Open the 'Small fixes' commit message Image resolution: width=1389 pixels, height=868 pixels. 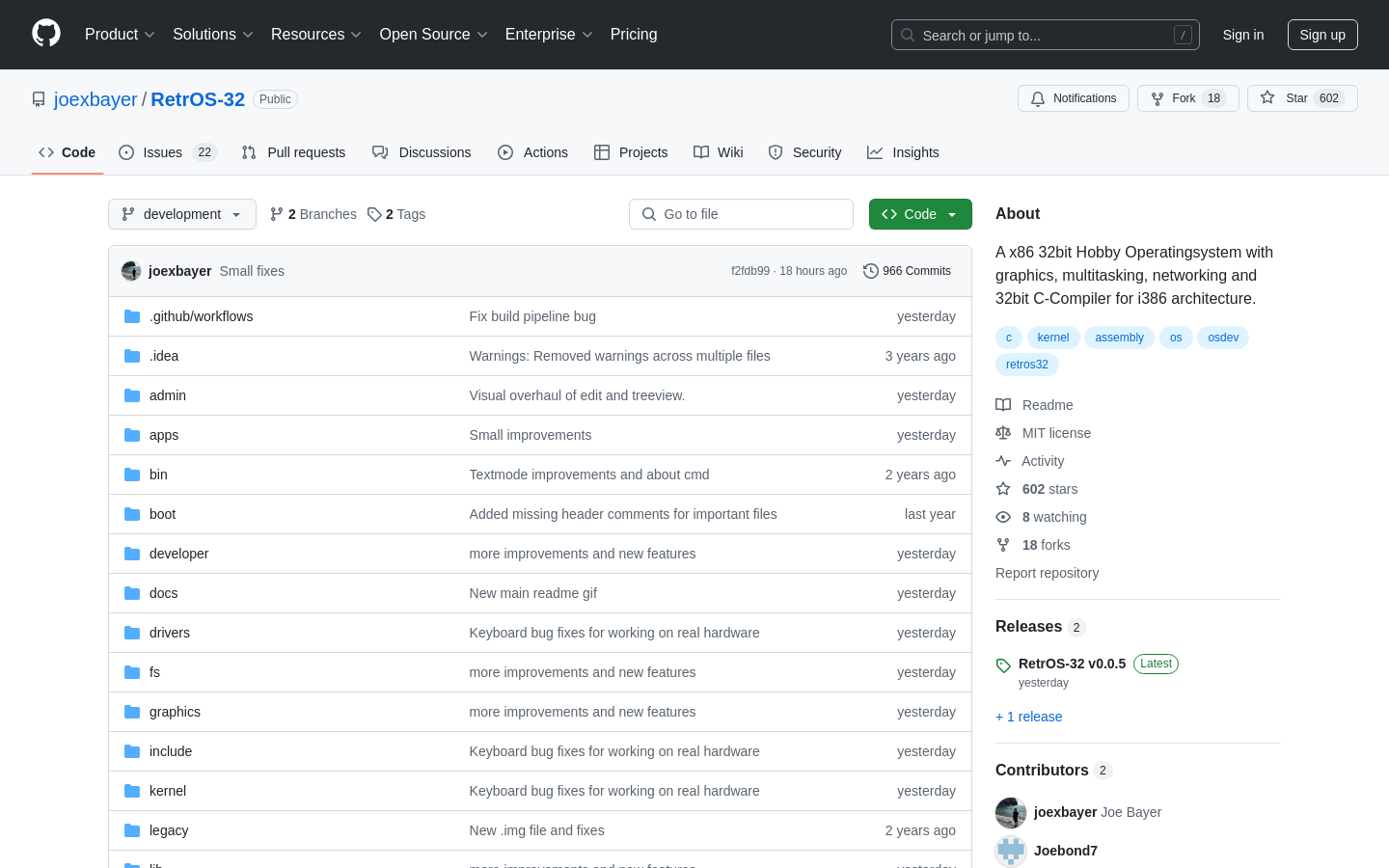pos(252,271)
